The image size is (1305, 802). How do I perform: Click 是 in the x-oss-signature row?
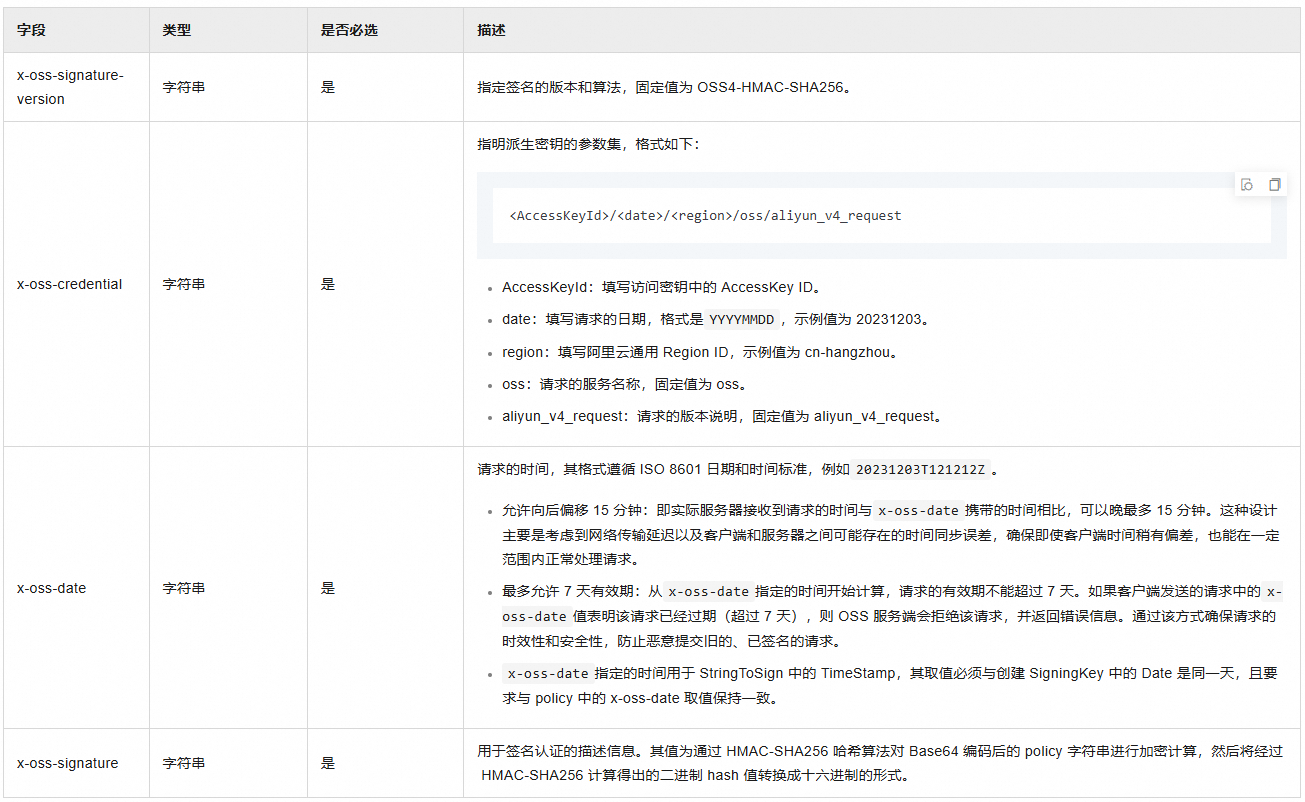327,763
